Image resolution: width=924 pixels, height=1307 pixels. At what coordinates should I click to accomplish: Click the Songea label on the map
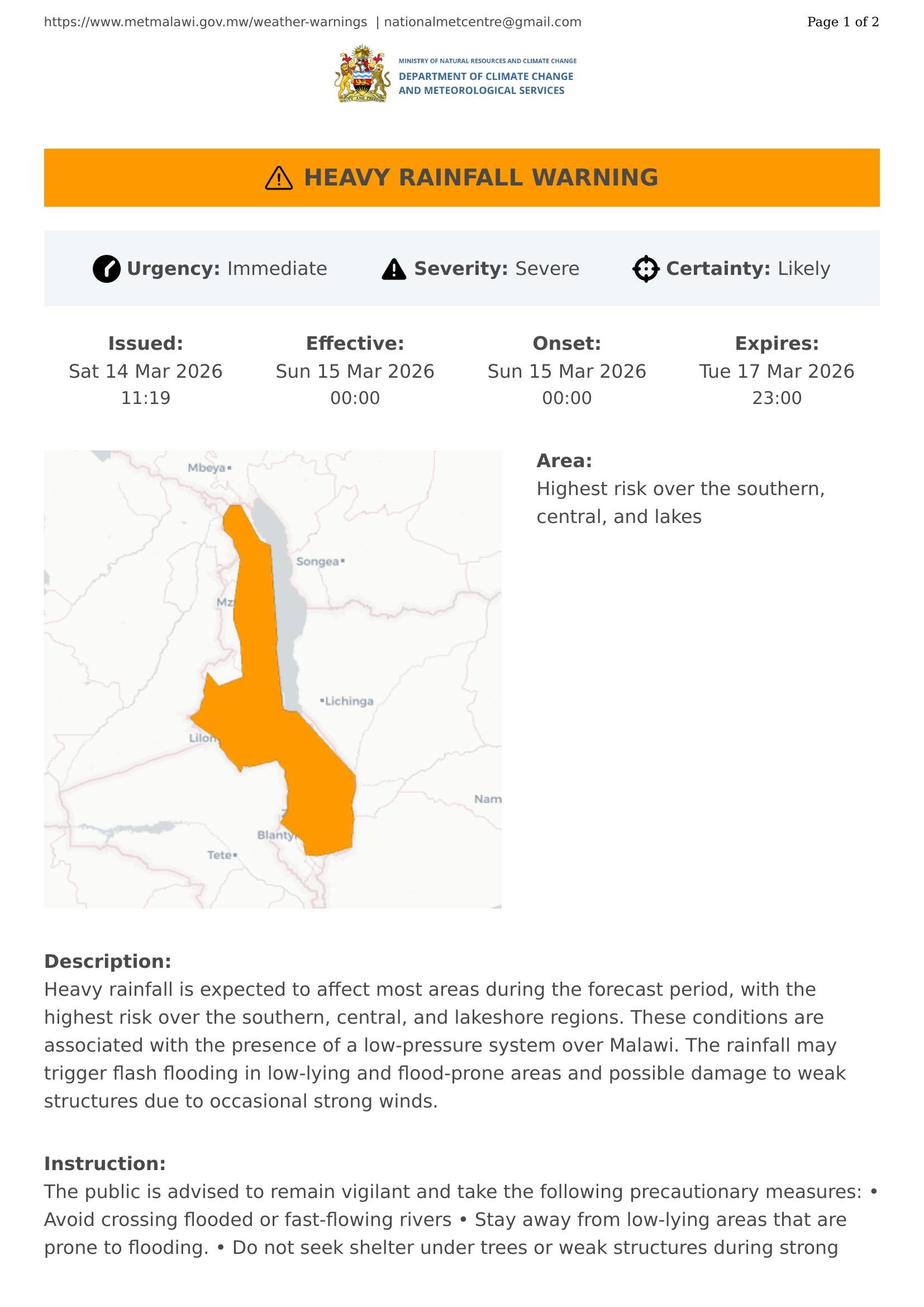pos(318,562)
